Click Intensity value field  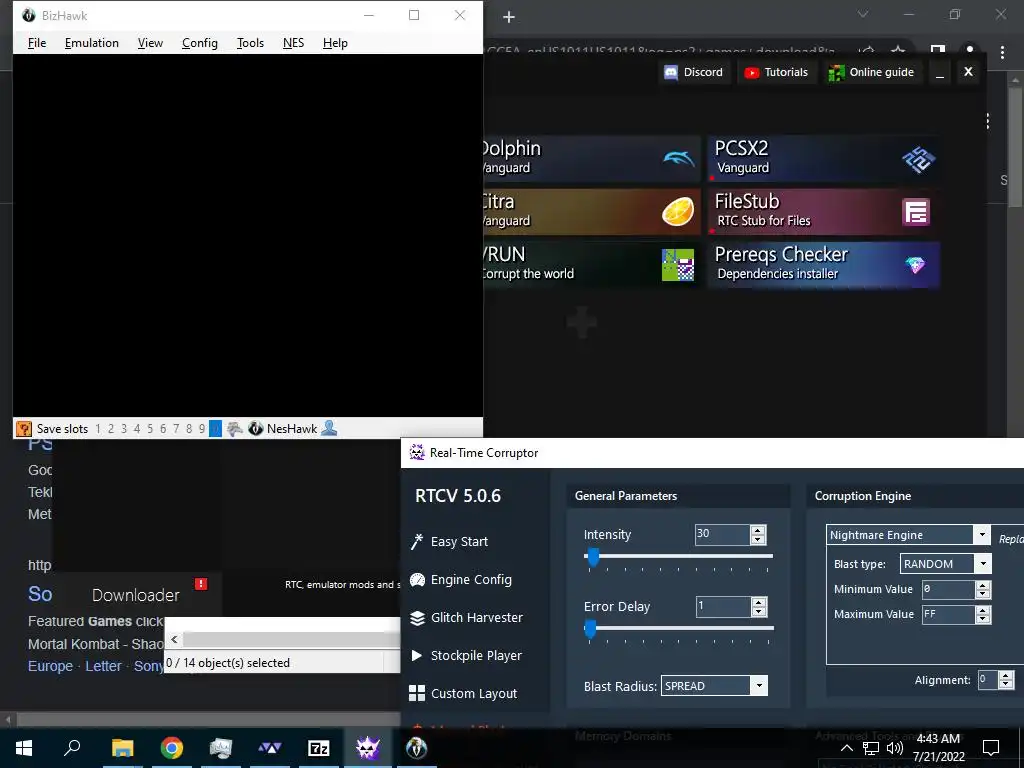722,534
